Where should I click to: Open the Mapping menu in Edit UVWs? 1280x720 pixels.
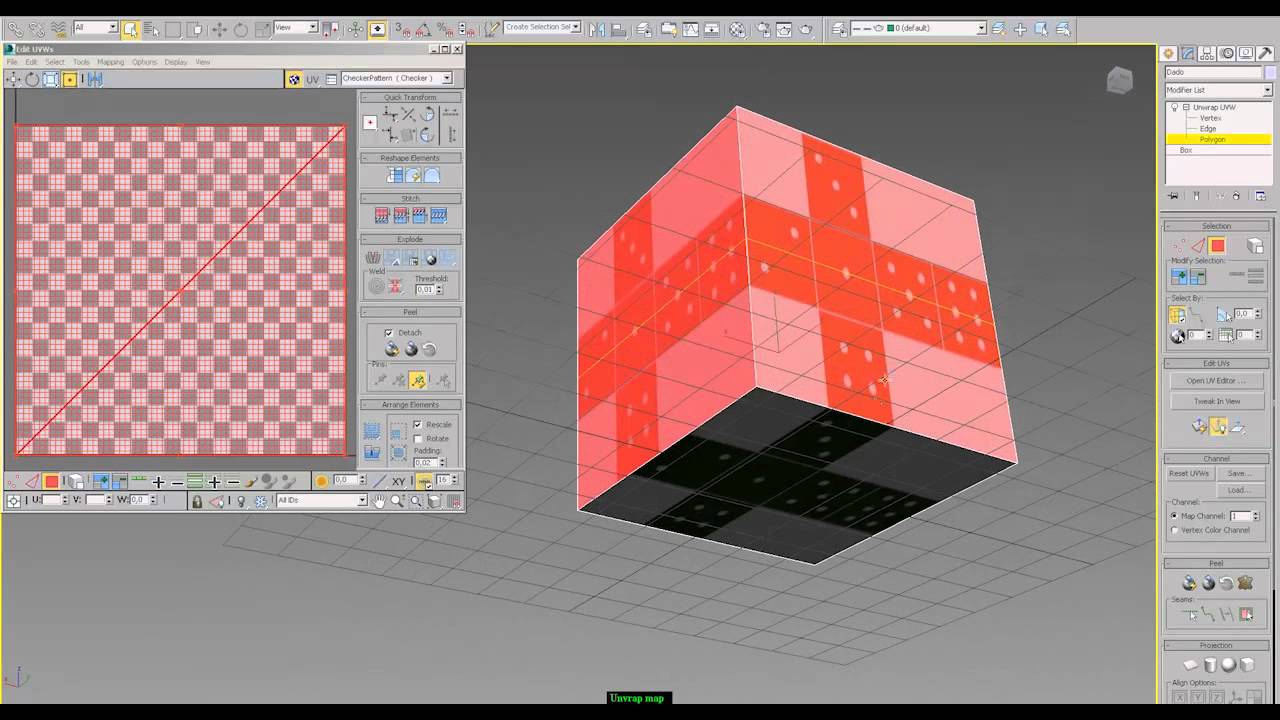(x=110, y=62)
